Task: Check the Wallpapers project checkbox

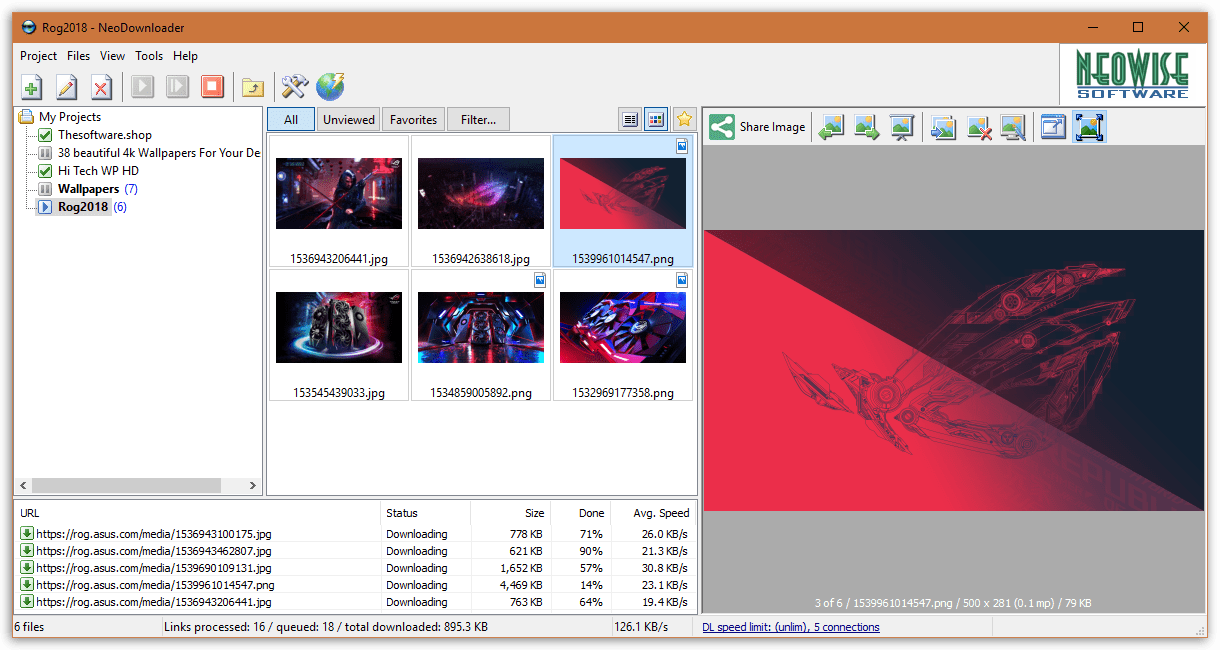Action: [43, 188]
